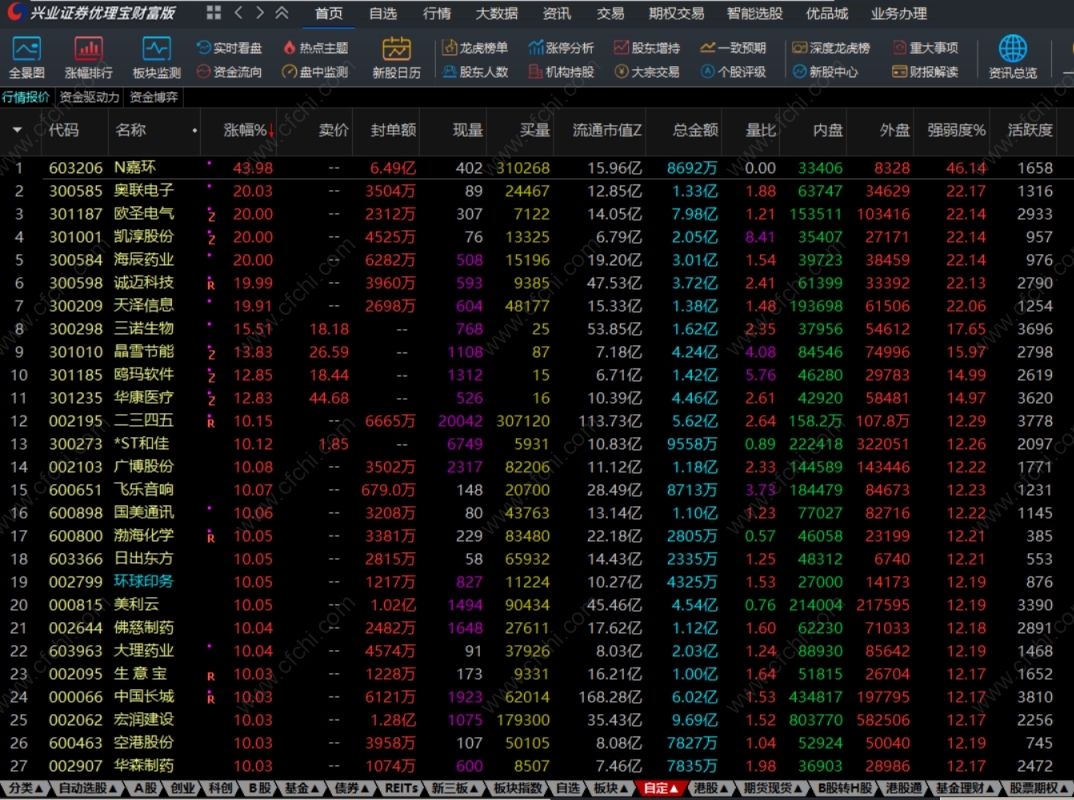
Task: Select stock row 中国长城
Action: tap(537, 697)
